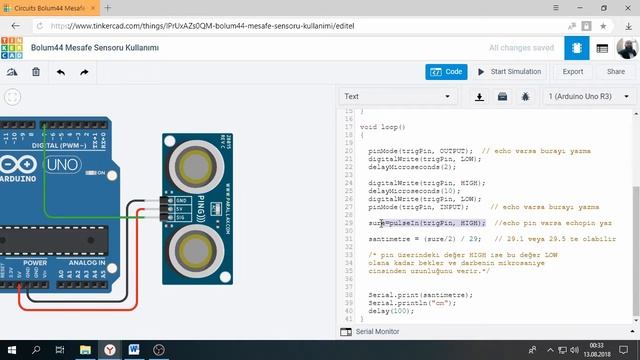
Task: Select the PING ultrasonic sensor component
Action: point(198,209)
